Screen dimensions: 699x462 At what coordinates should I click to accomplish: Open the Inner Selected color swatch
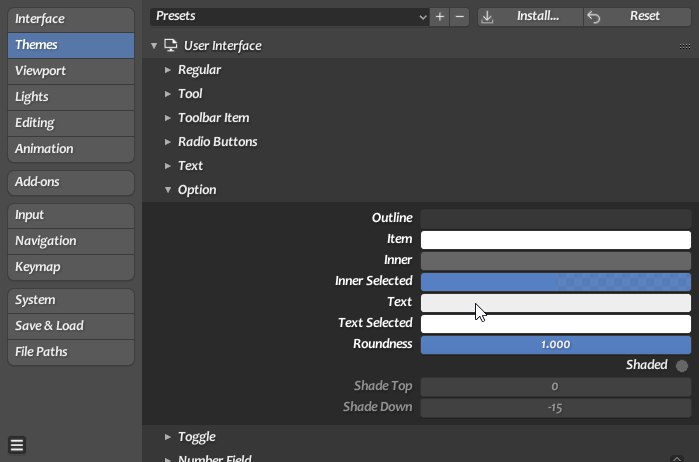555,281
